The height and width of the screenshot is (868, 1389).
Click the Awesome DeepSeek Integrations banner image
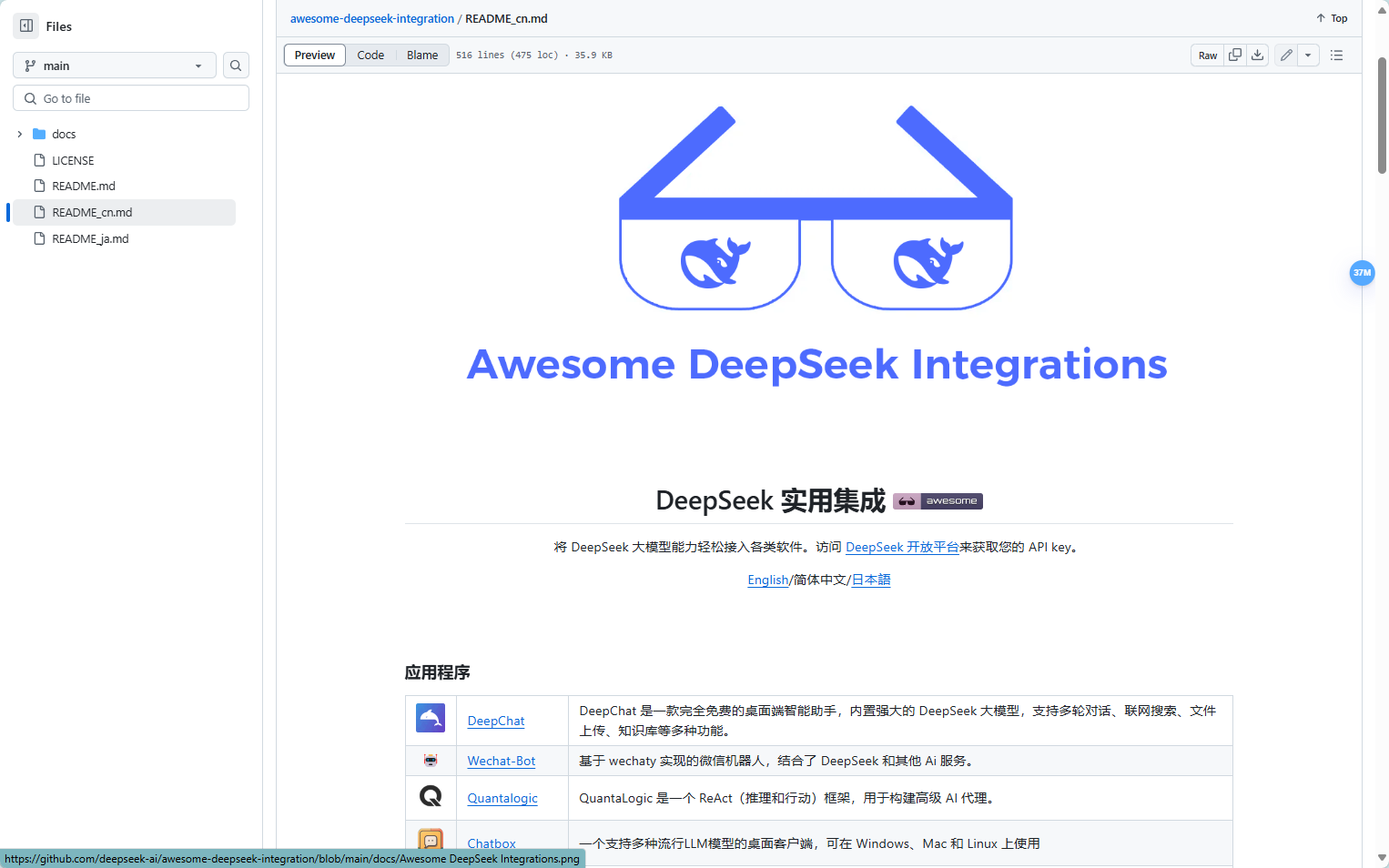pos(816,246)
